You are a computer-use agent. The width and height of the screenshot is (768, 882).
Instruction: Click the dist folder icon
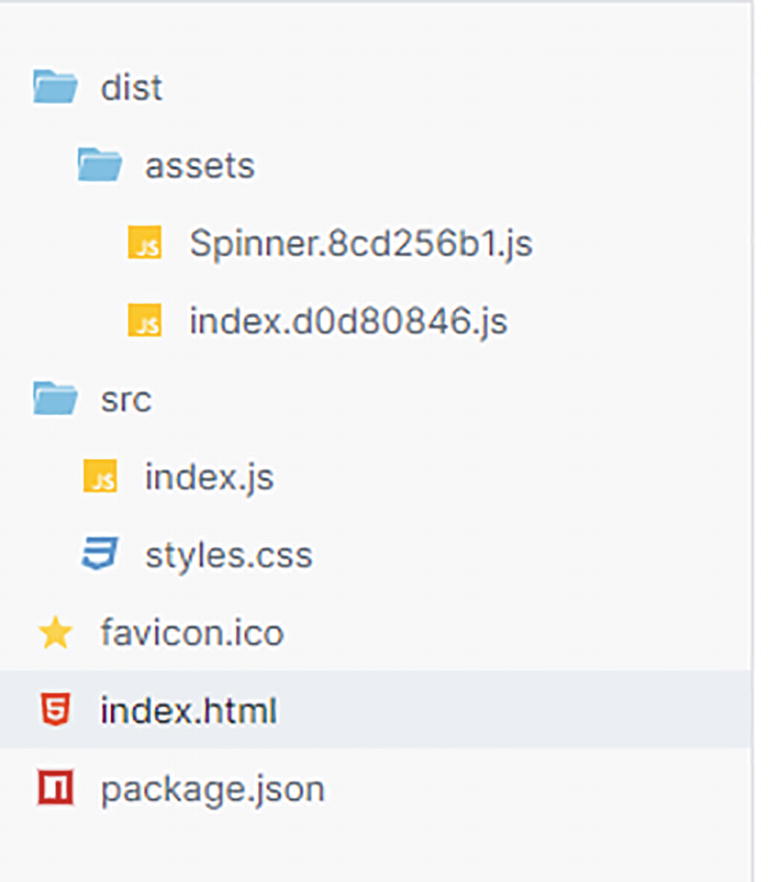(55, 87)
